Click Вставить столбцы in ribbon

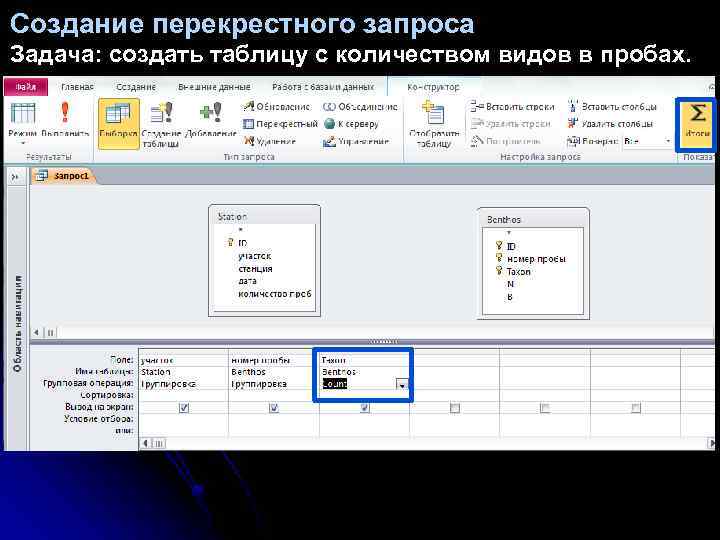click(613, 107)
